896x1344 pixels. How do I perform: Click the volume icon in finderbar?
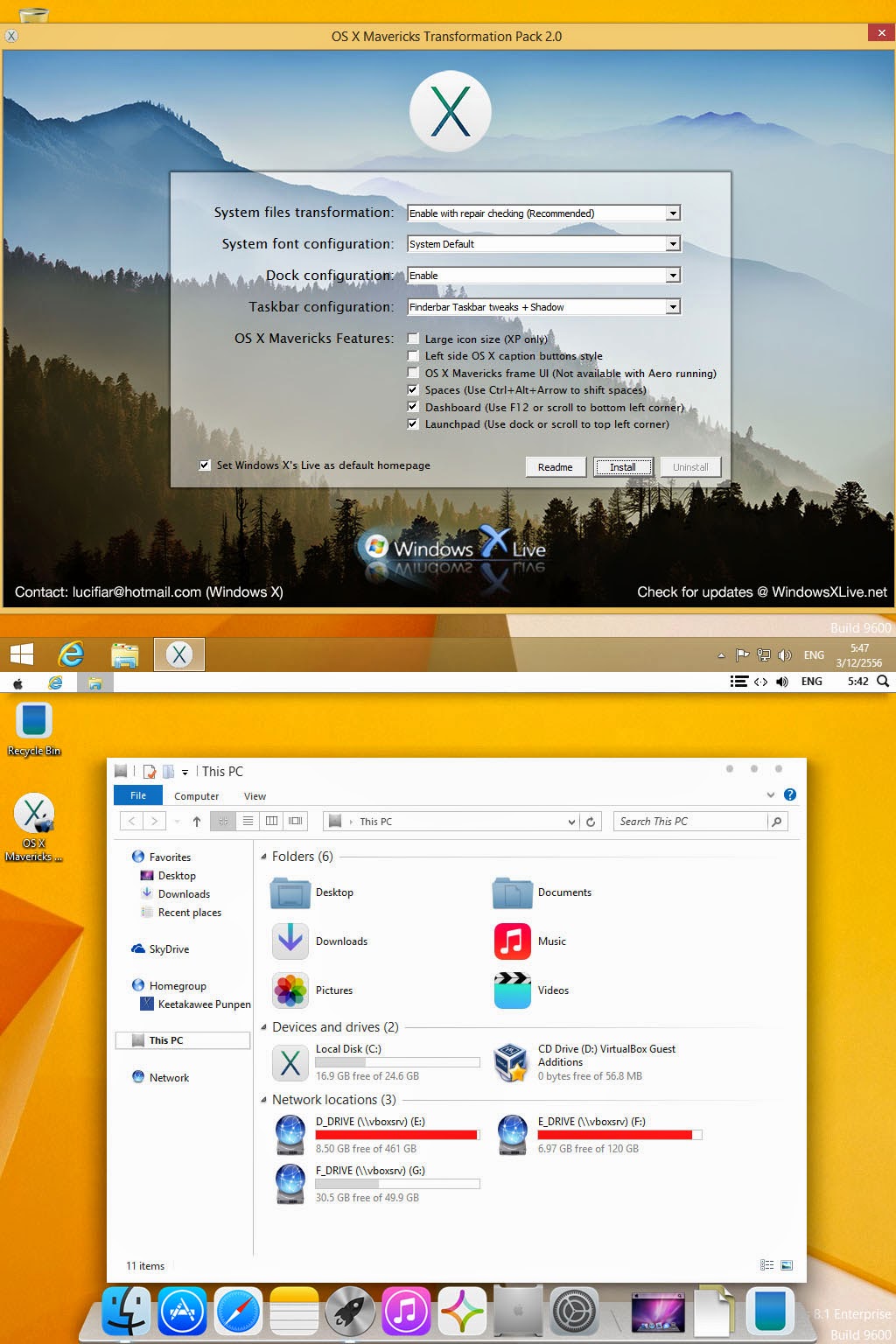(x=782, y=682)
